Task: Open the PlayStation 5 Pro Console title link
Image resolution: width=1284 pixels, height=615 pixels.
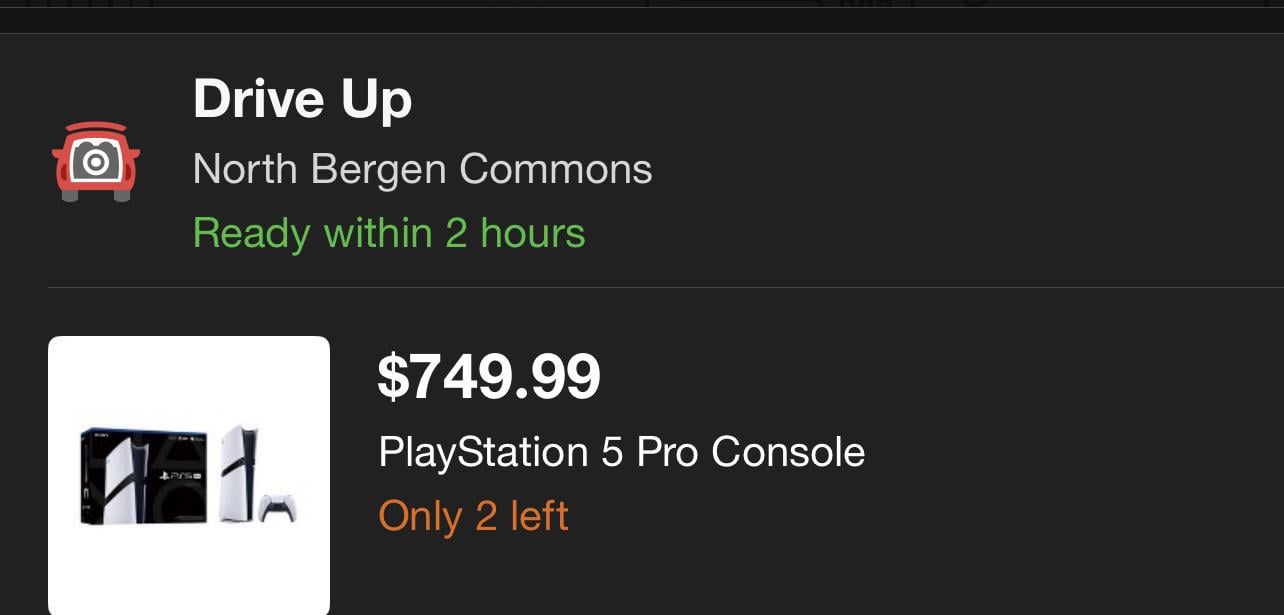Action: coord(621,453)
